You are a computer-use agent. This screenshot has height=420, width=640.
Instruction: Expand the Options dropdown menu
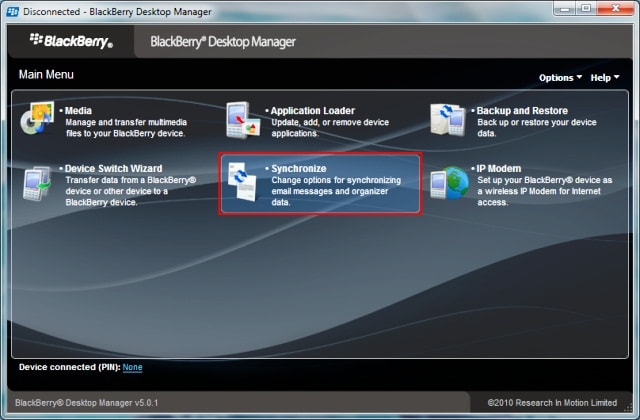coord(560,78)
